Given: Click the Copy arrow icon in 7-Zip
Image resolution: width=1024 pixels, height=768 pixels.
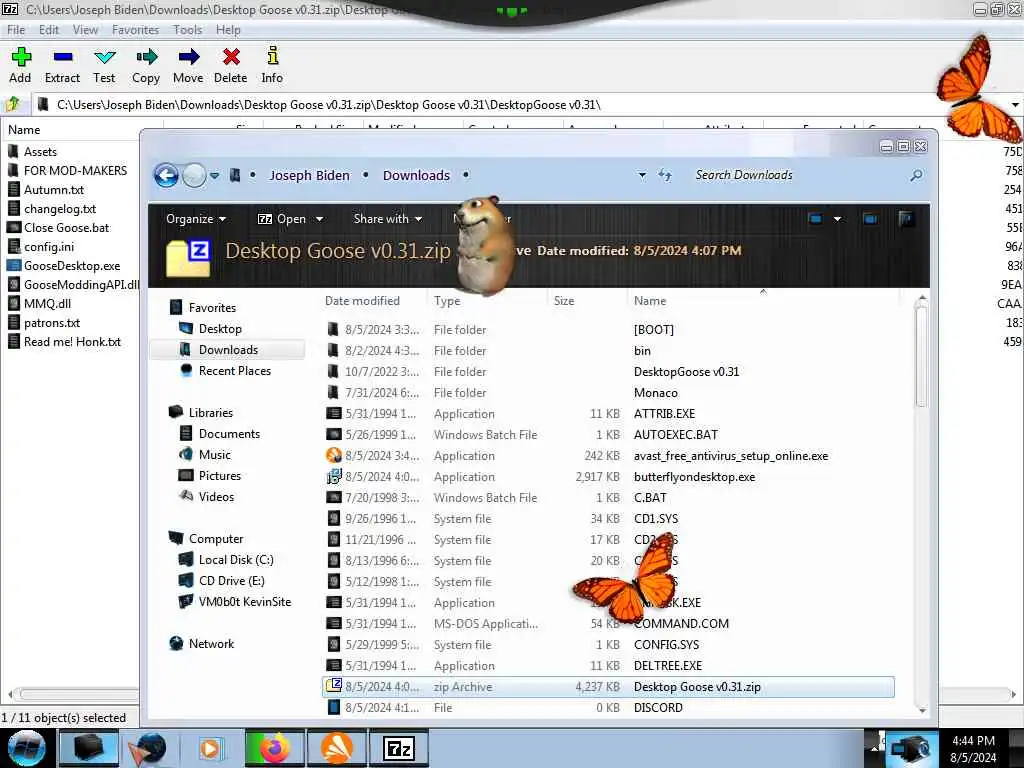Looking at the screenshot, I should point(147,57).
